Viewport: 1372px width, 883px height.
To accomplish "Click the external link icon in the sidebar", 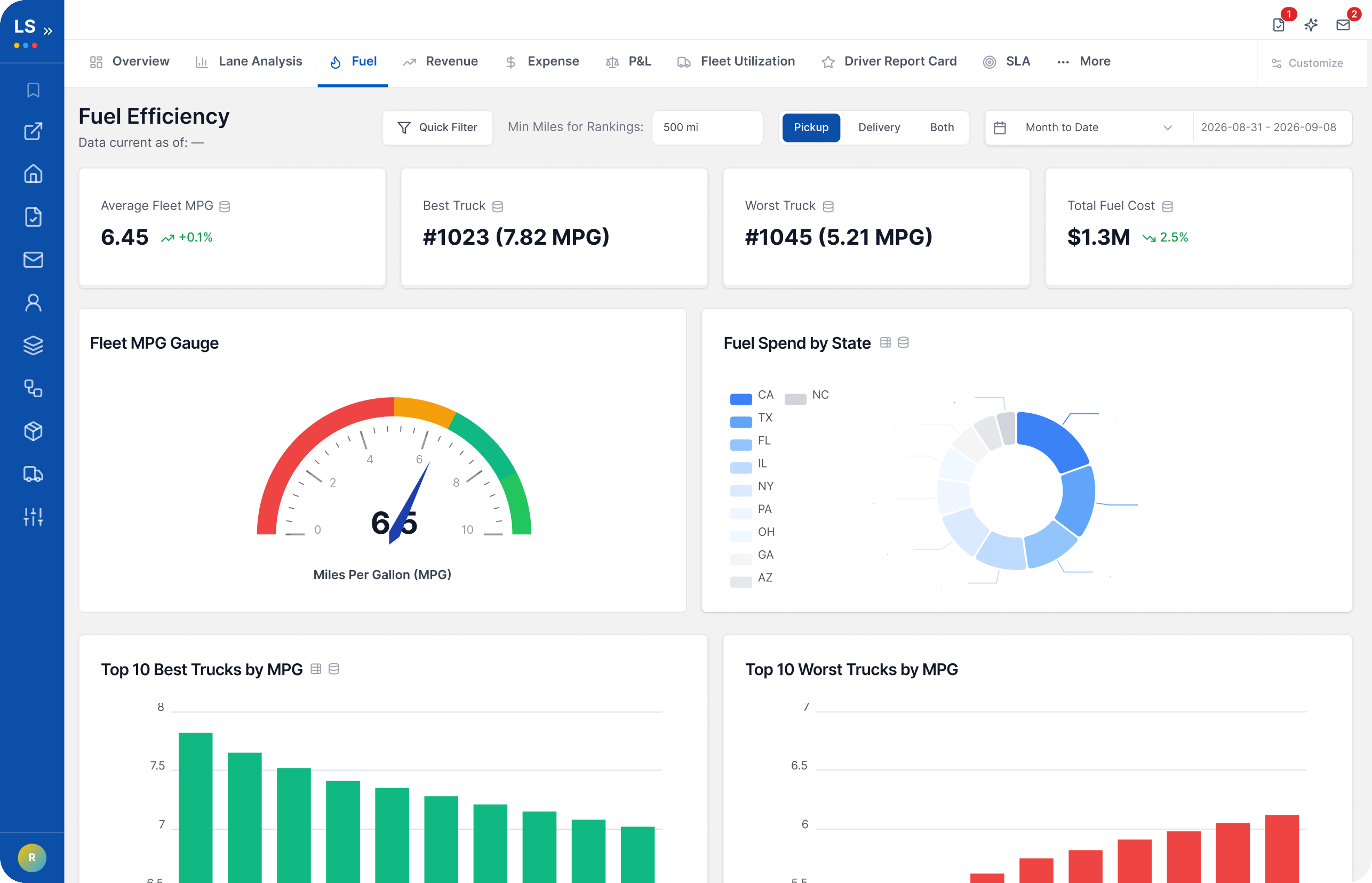I will [33, 131].
